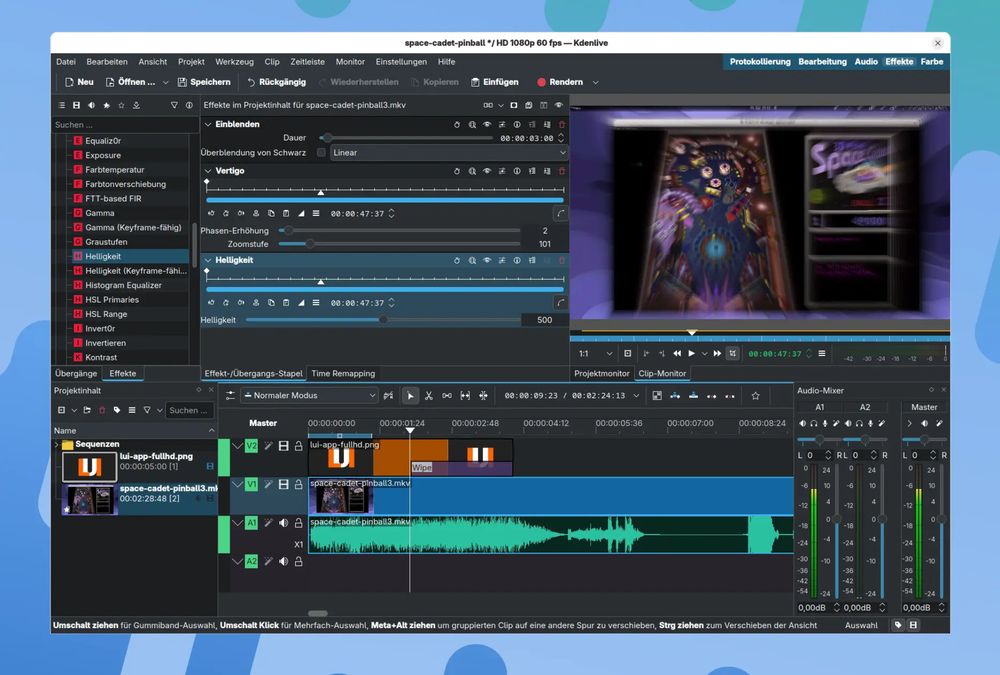
Task: Click the Rückgängig undo button
Action: [276, 82]
